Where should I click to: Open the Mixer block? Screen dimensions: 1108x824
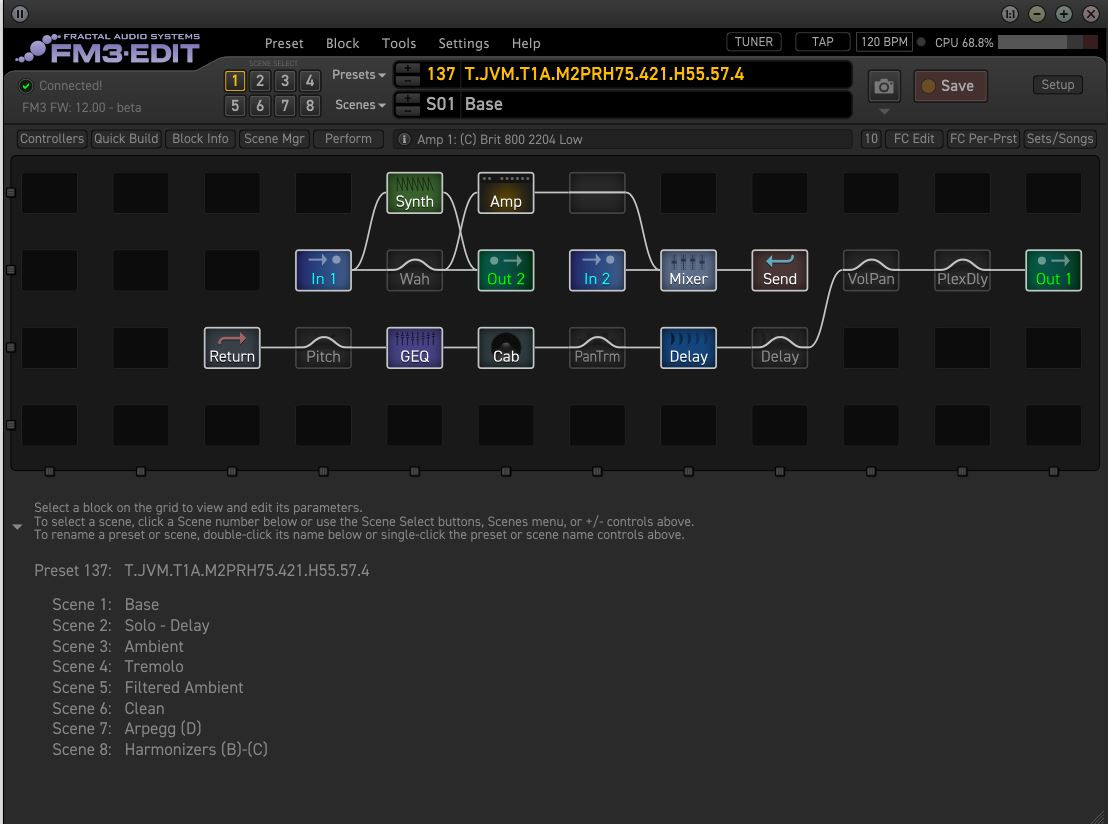(688, 270)
